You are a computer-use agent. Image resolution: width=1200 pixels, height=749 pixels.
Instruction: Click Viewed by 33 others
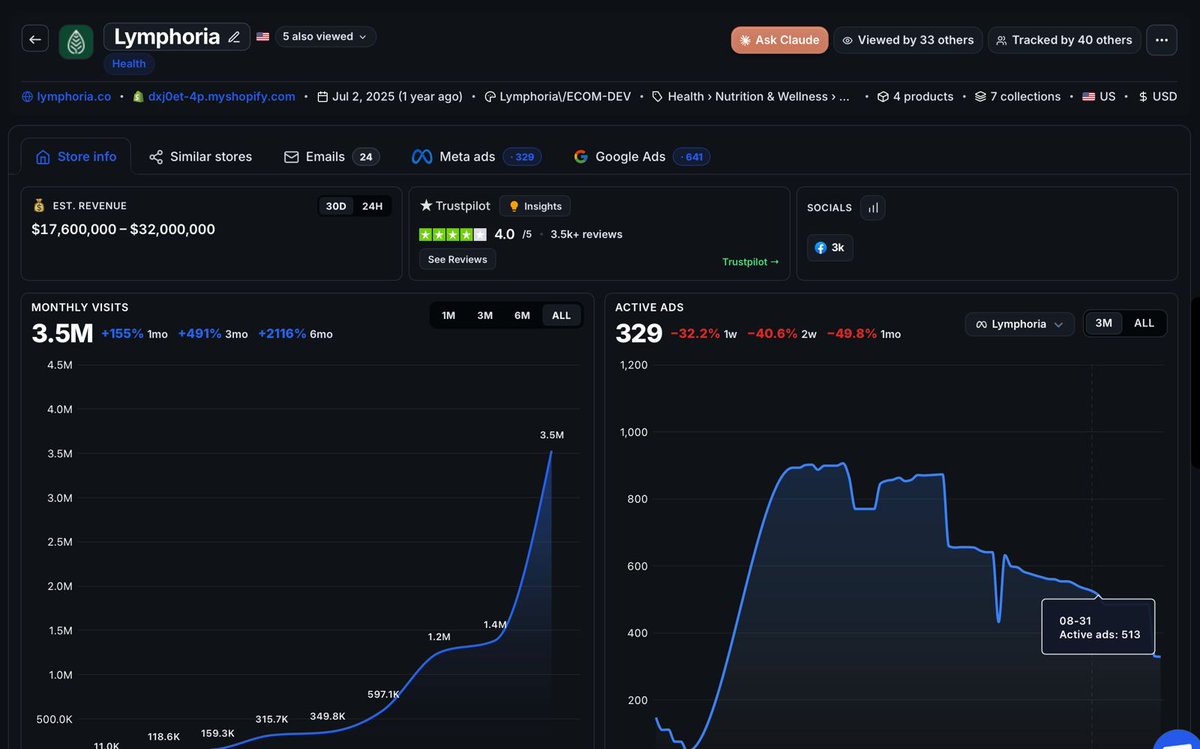pos(908,40)
